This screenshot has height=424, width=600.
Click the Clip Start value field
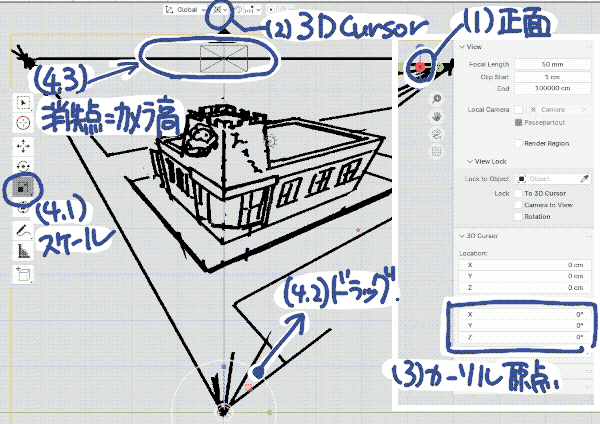tap(553, 77)
